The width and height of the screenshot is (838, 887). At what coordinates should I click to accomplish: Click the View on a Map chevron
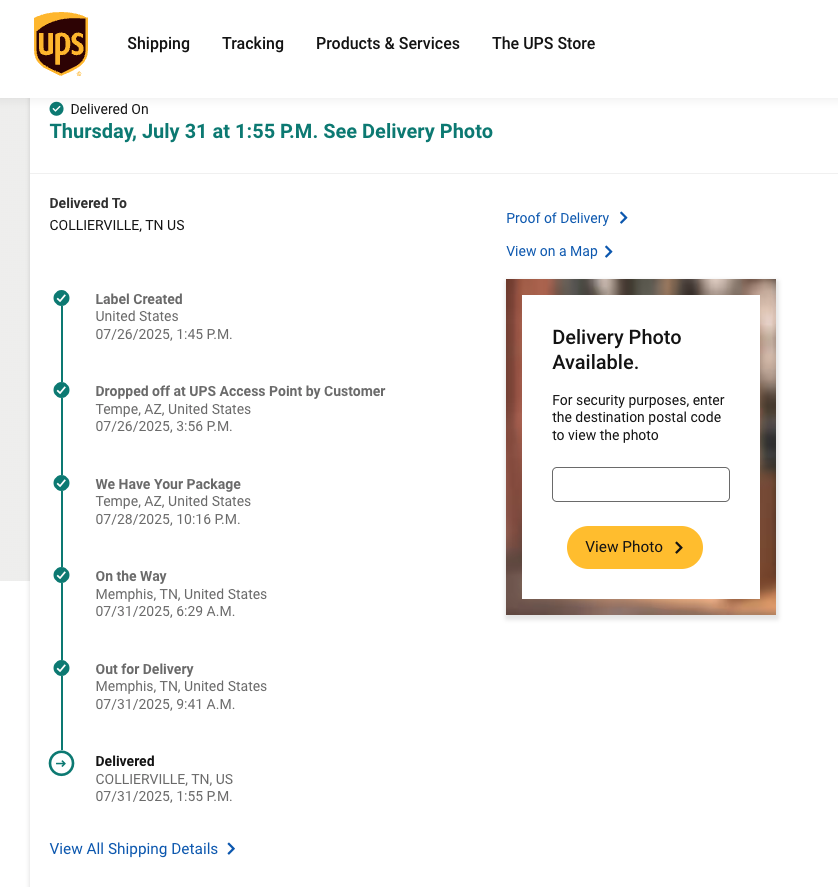610,252
